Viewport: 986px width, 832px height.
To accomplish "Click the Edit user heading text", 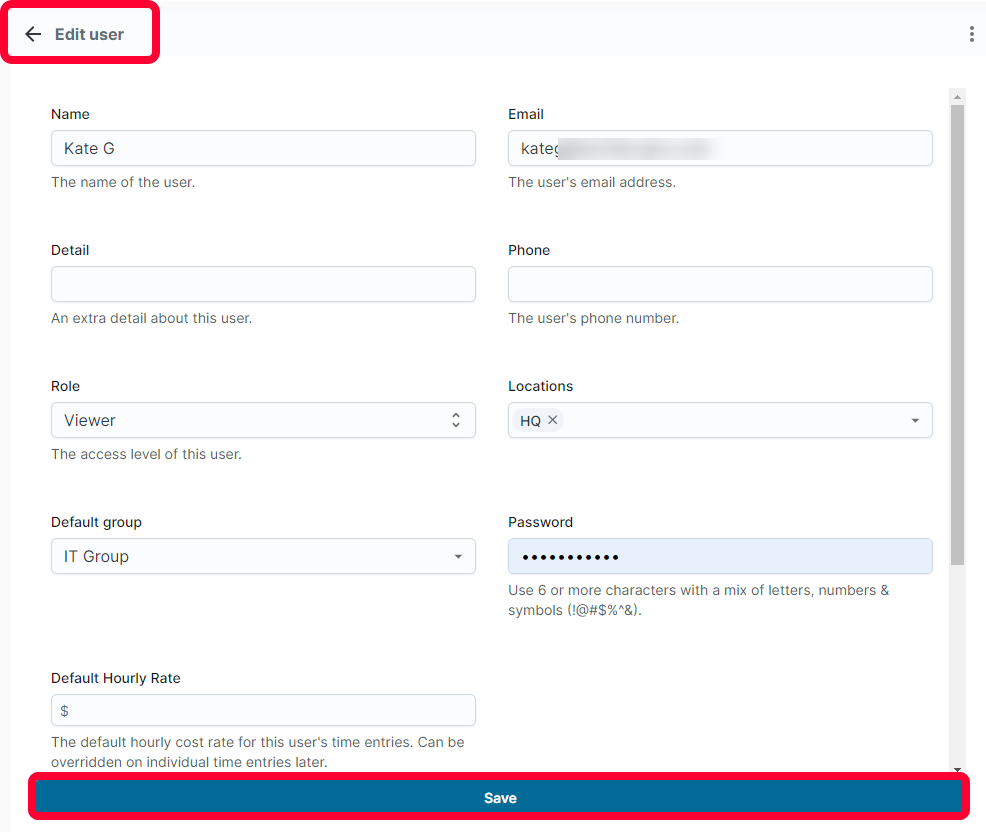I will point(89,34).
